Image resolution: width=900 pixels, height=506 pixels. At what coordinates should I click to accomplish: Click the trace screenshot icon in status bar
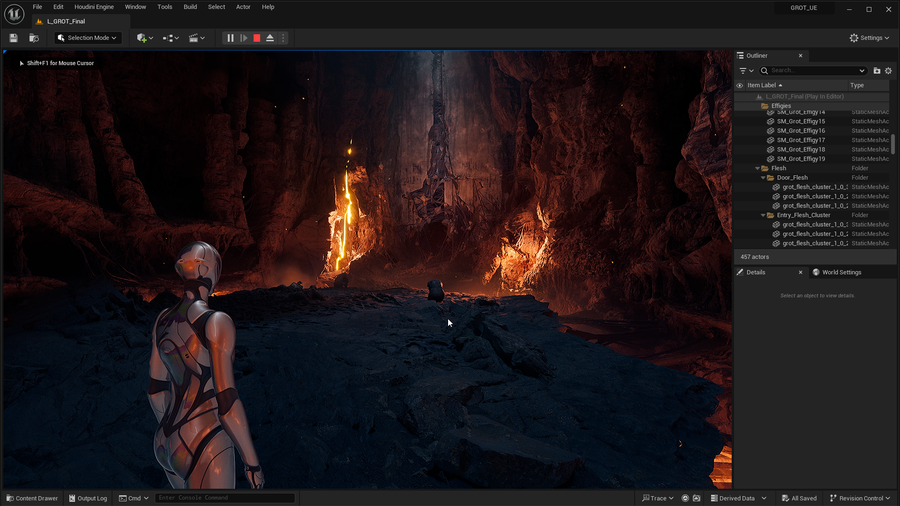tap(696, 498)
